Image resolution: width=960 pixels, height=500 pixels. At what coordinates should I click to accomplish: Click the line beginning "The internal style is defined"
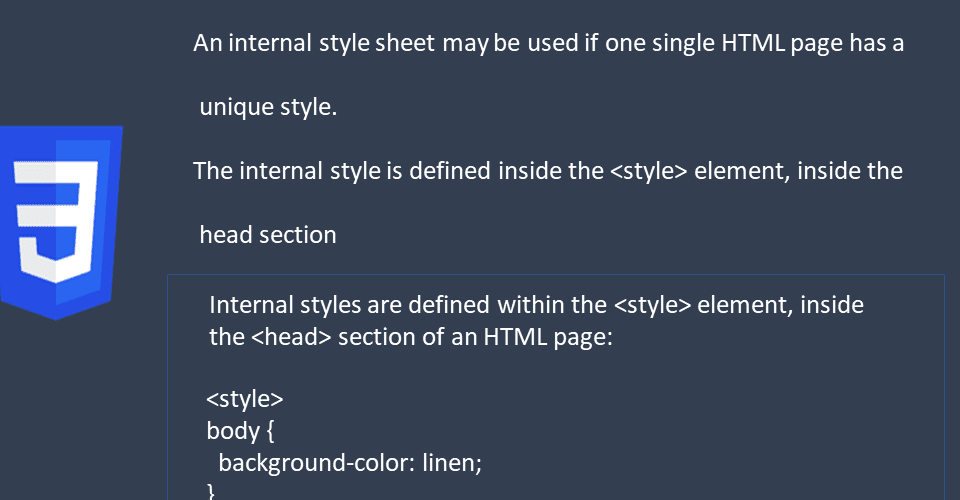[x=548, y=171]
